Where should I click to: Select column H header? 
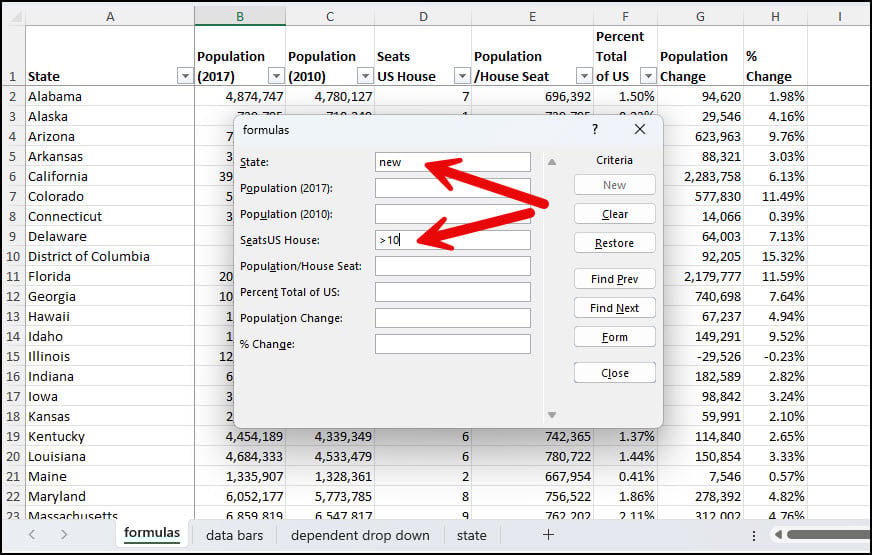click(x=775, y=16)
